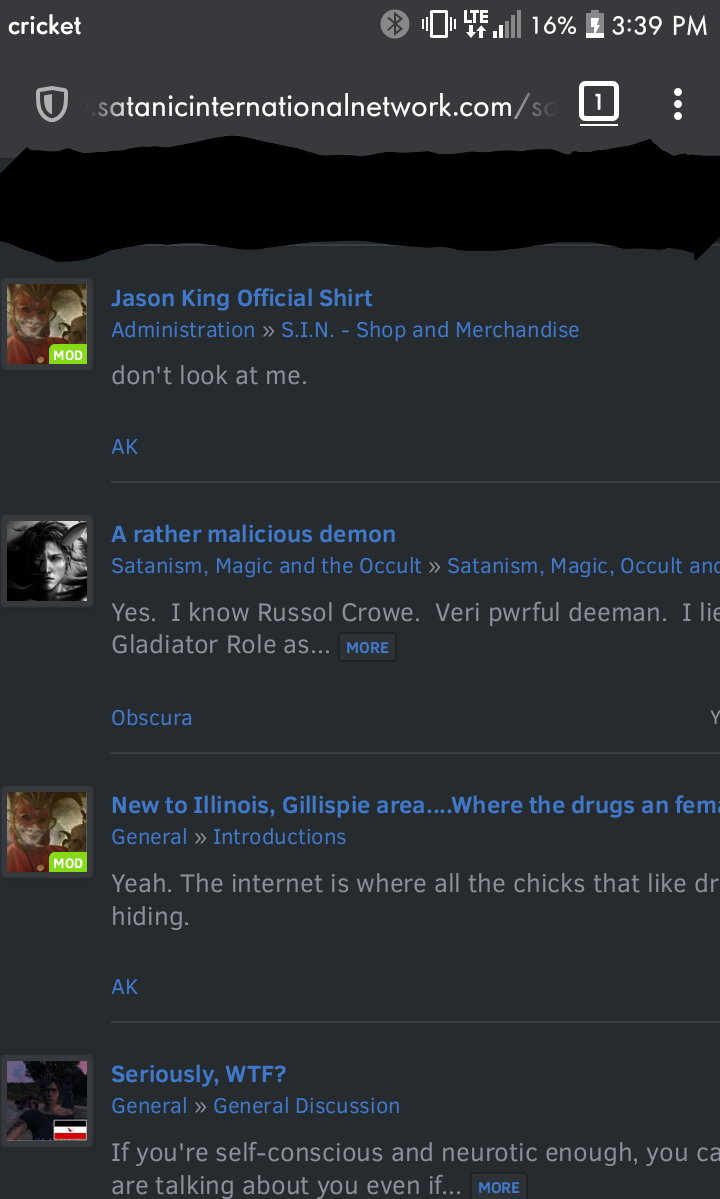Open the Seriously, WTF? thread title
This screenshot has height=1199, width=720.
(x=199, y=1074)
